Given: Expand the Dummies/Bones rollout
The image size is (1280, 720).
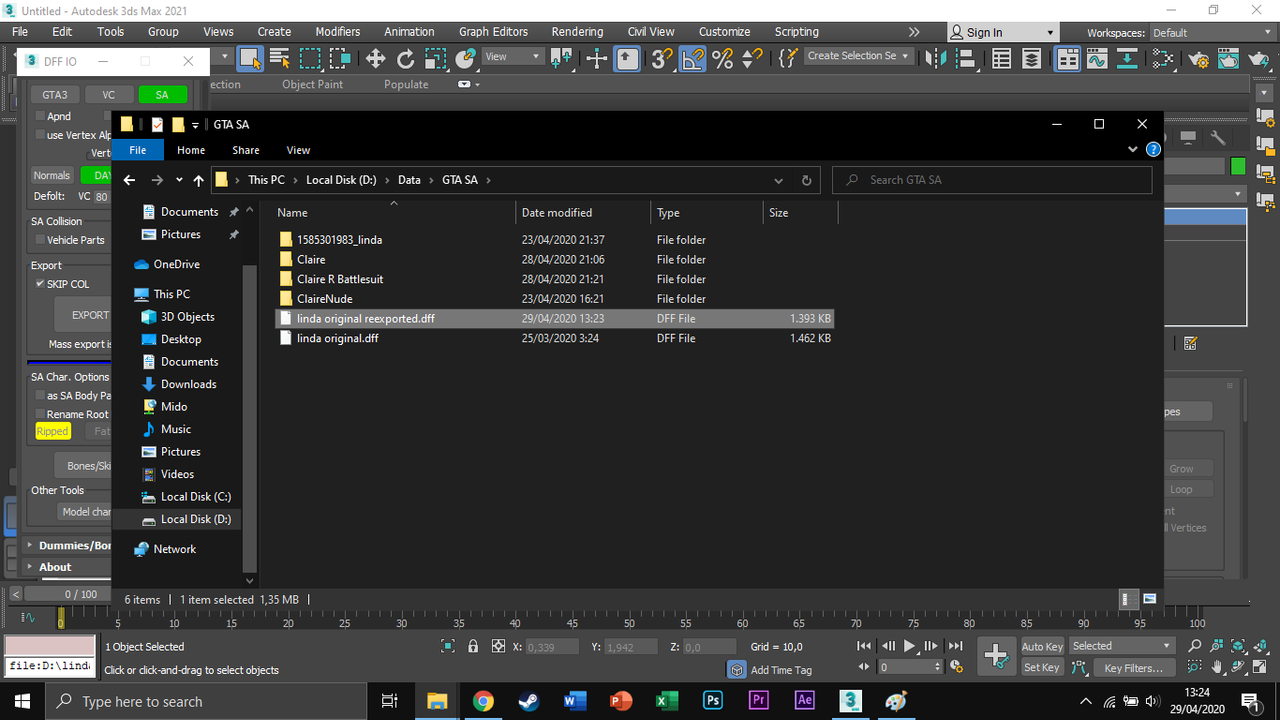Looking at the screenshot, I should click(x=68, y=546).
